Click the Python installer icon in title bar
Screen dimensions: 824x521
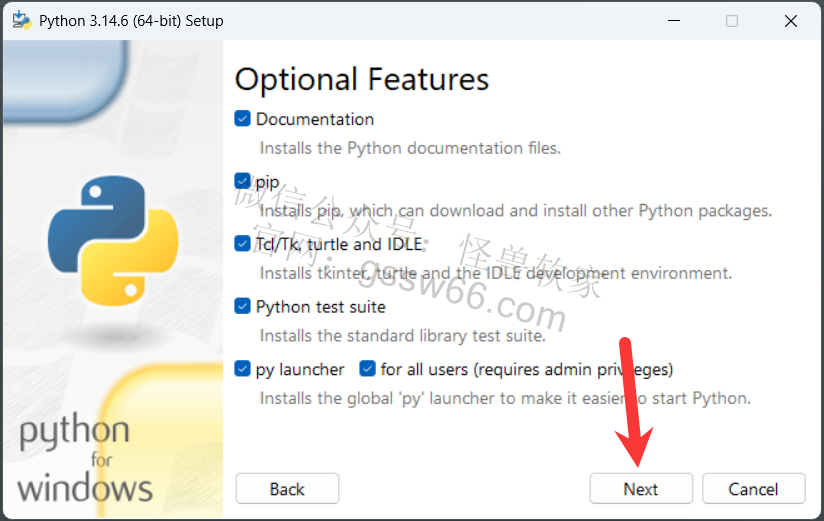[22, 21]
